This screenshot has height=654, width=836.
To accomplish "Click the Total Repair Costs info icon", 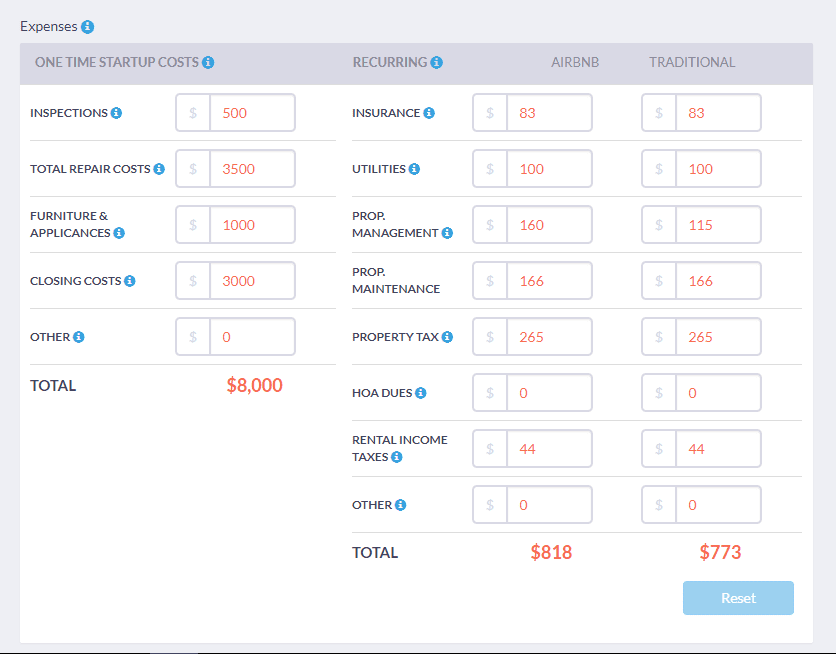I will pyautogui.click(x=159, y=169).
